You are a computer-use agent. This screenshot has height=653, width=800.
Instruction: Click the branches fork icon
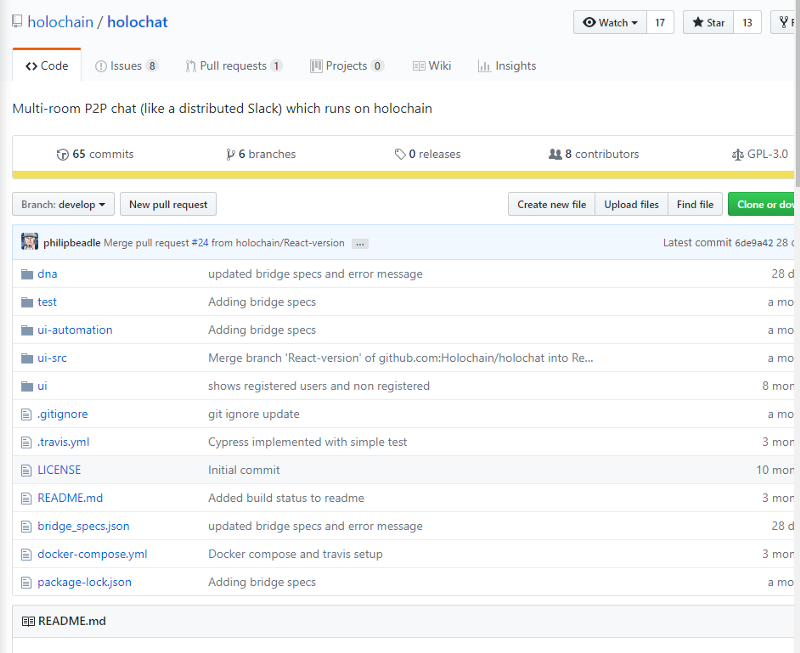pyautogui.click(x=231, y=155)
